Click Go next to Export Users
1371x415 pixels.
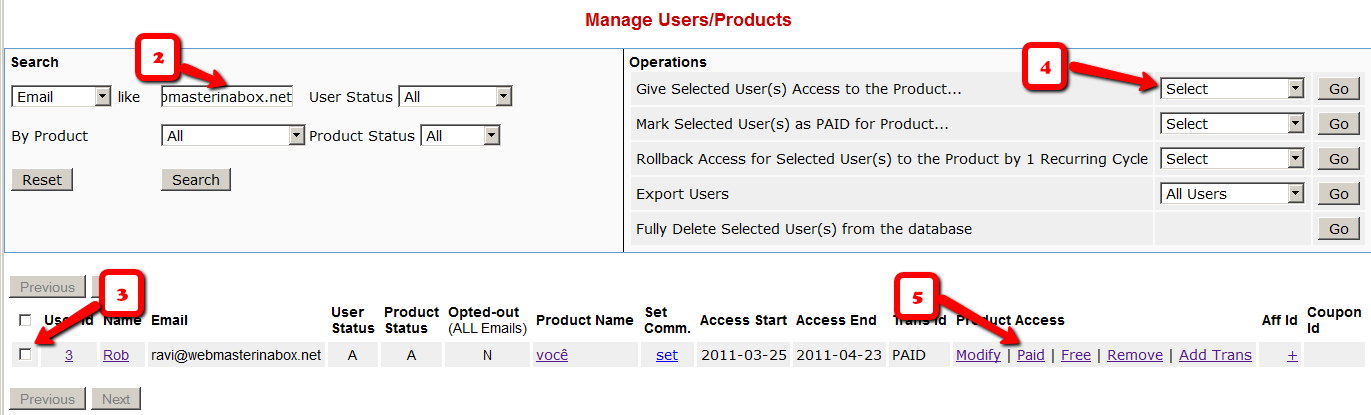pos(1338,194)
